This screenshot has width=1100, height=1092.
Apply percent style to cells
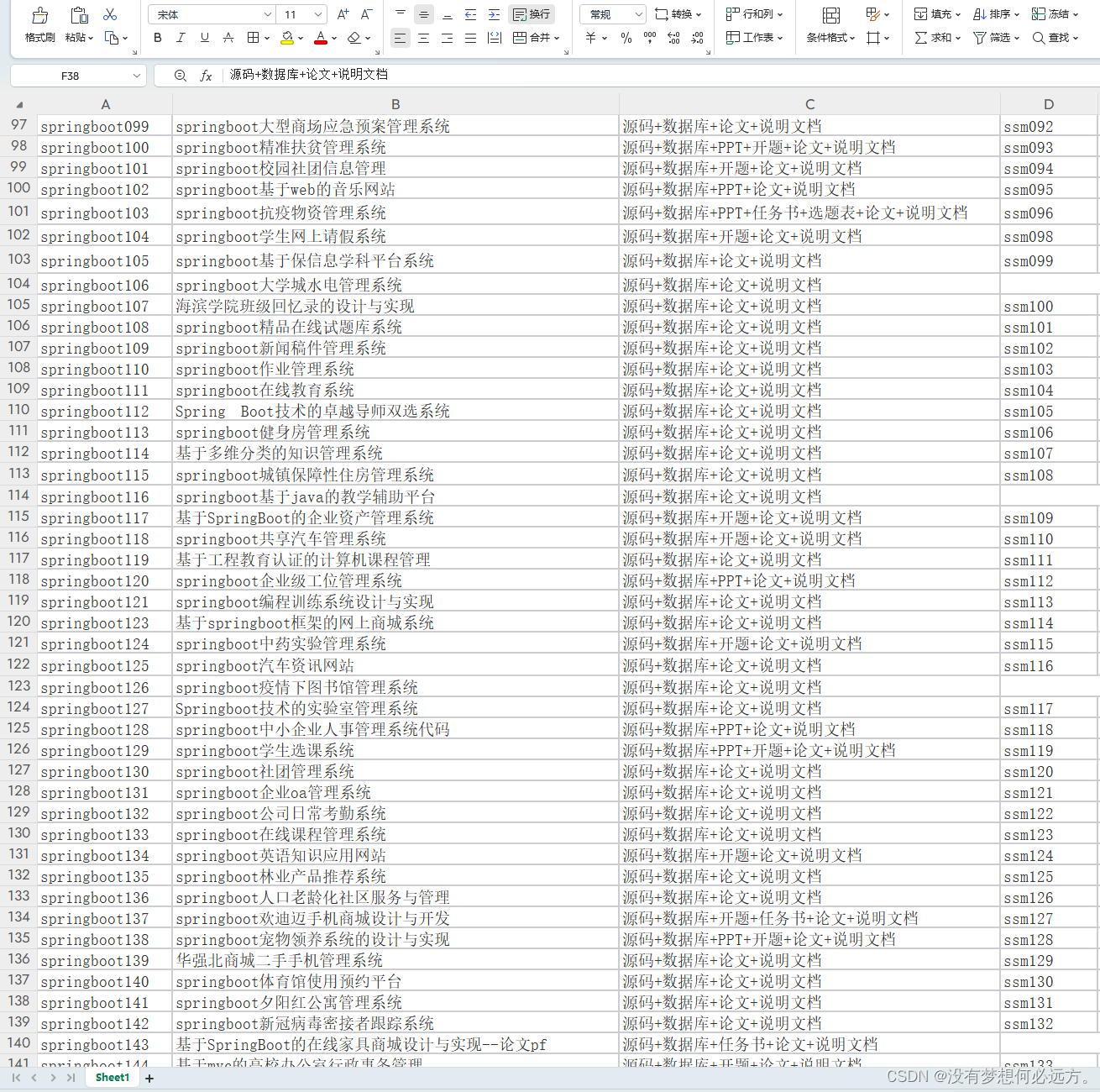[x=626, y=38]
